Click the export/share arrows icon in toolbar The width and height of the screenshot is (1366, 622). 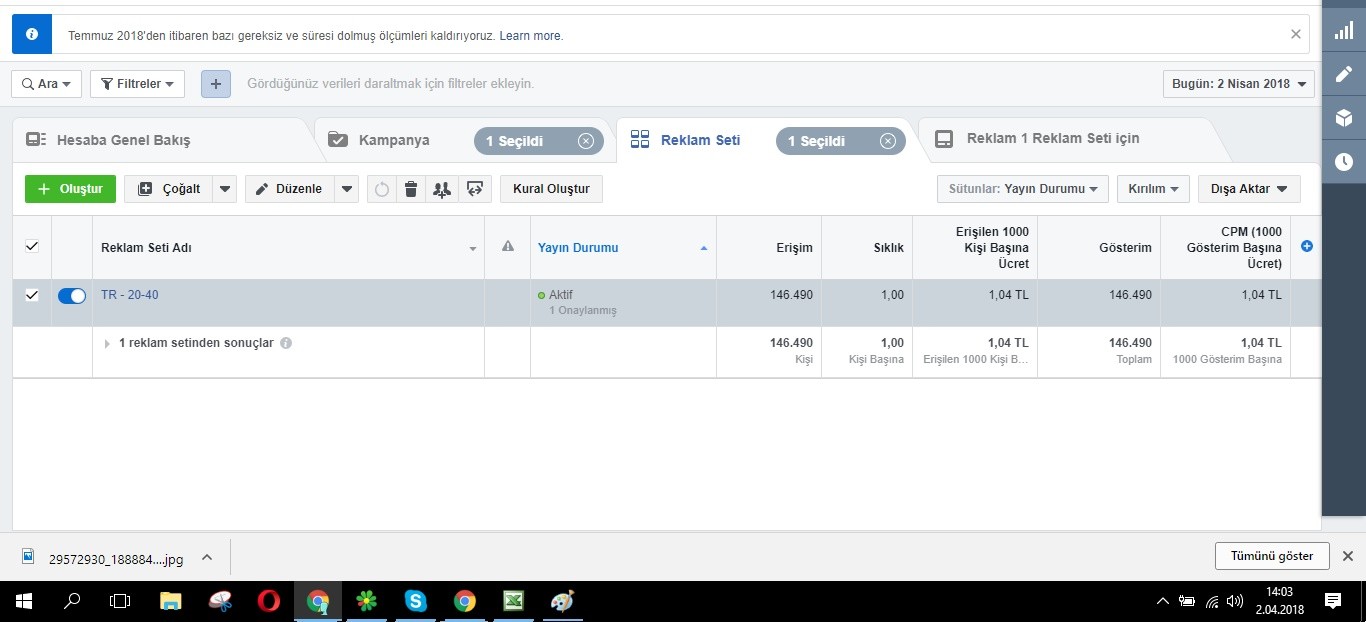pyautogui.click(x=475, y=189)
